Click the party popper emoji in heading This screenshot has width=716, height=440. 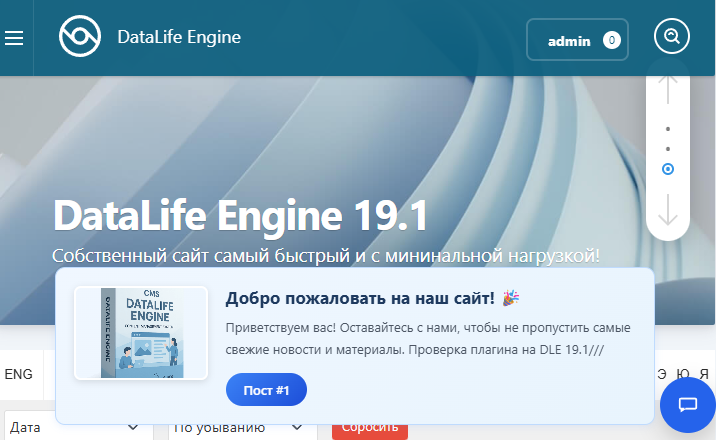tap(511, 298)
